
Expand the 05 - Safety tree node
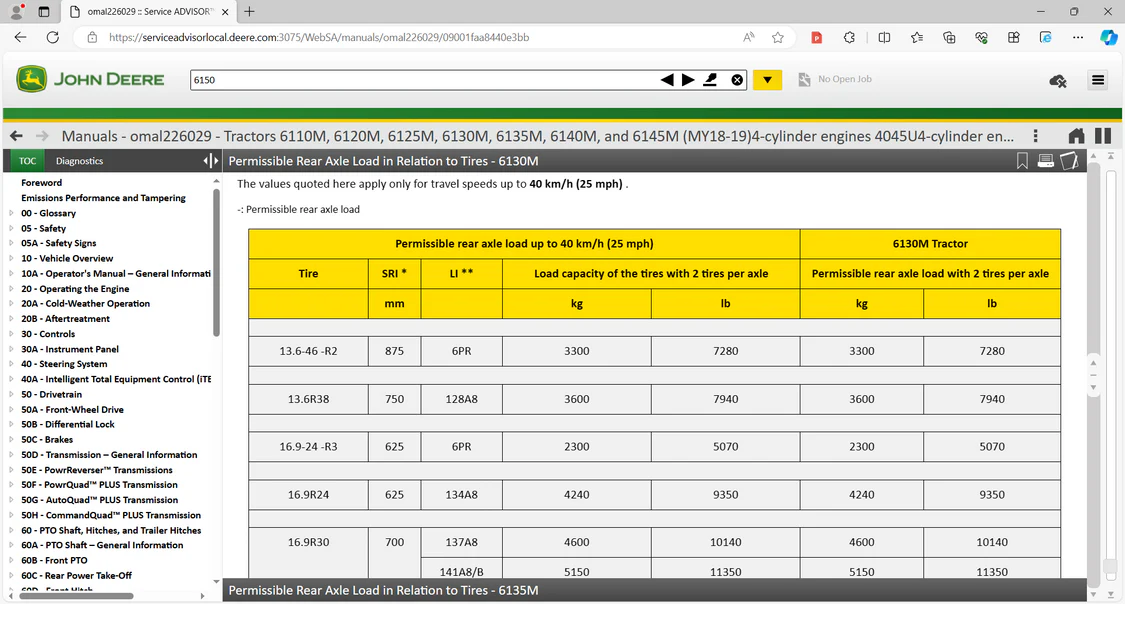[12, 229]
